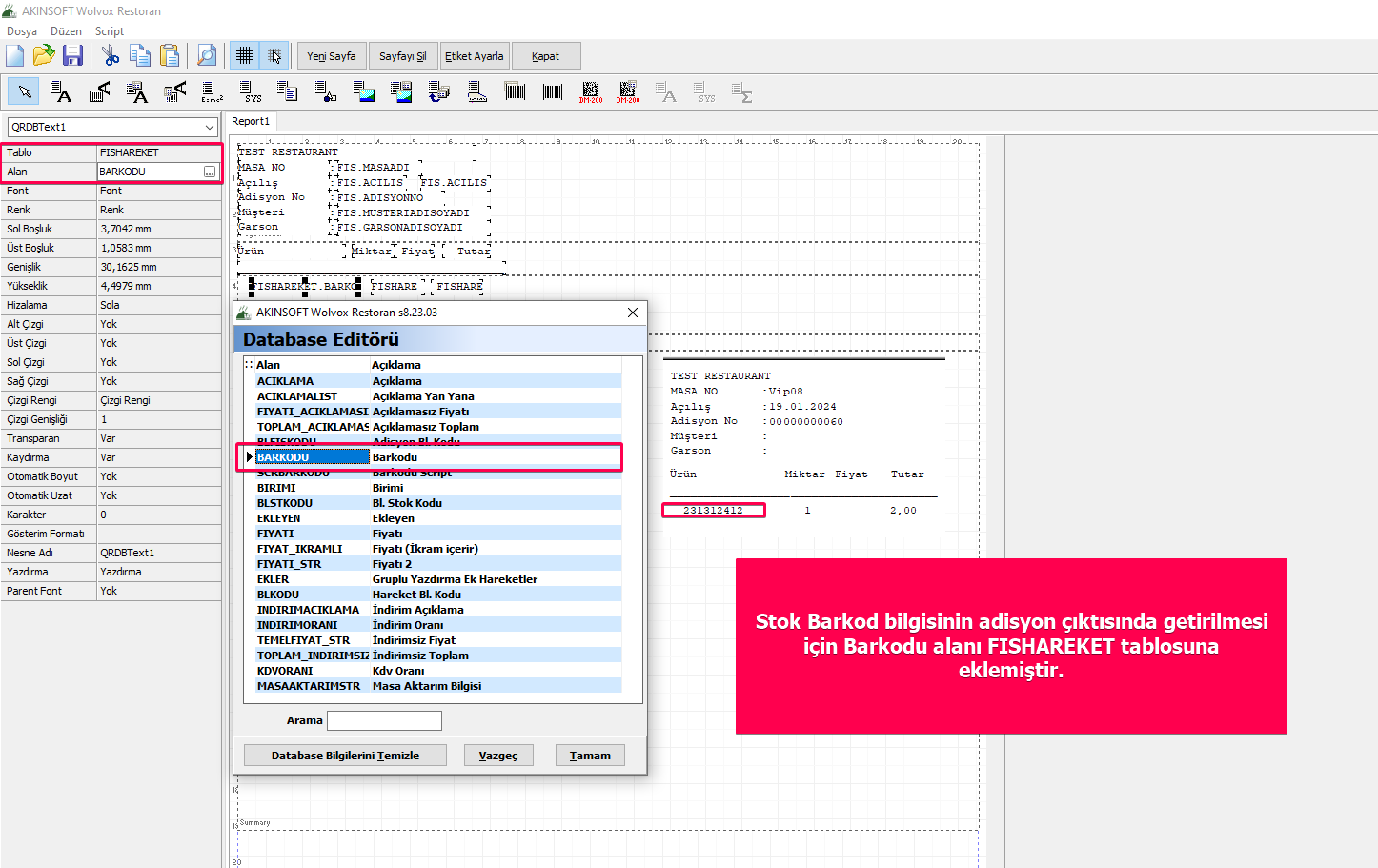
Task: Paste from clipboard using the paste icon
Action: (x=170, y=56)
